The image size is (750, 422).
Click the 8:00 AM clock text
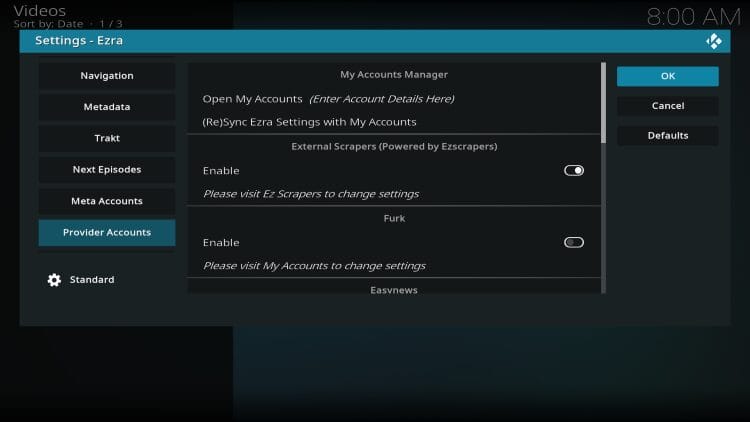pos(694,17)
